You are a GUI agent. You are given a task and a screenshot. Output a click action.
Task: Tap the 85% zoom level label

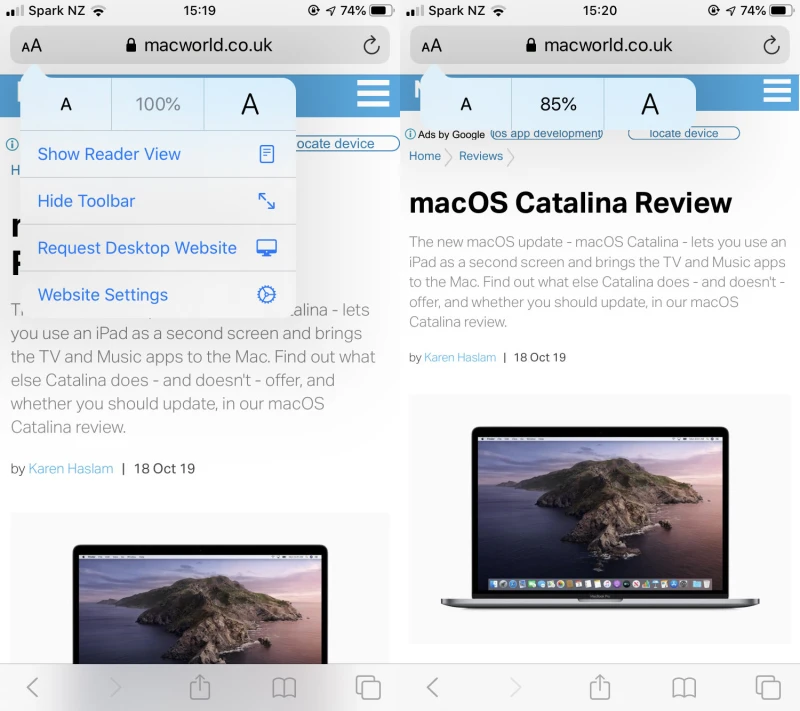coord(558,104)
